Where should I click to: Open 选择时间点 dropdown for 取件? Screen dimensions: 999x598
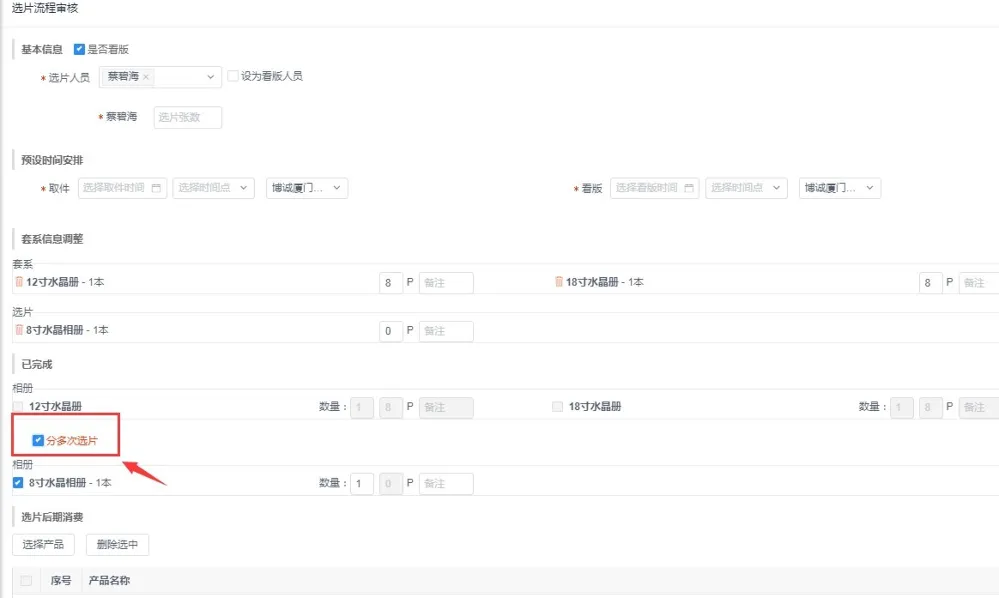(x=214, y=188)
